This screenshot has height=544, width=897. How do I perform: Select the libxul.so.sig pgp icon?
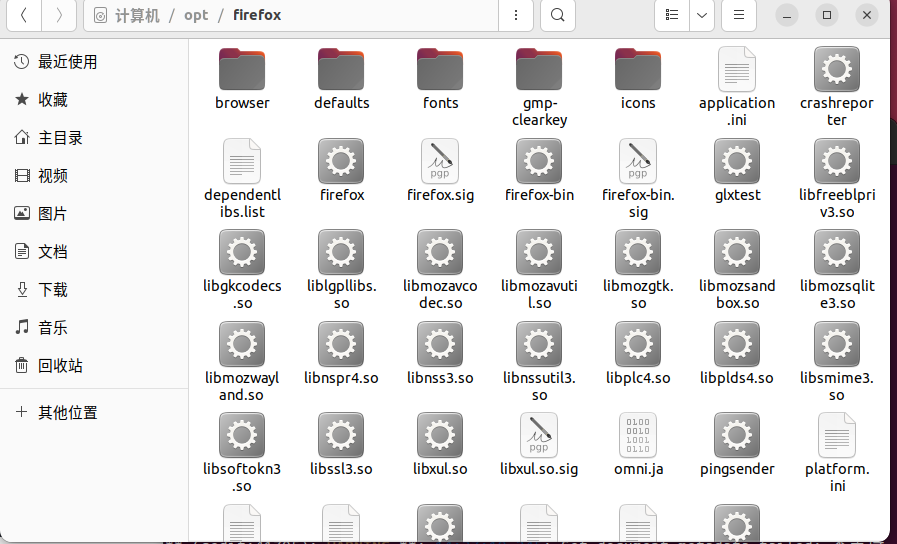tap(539, 435)
